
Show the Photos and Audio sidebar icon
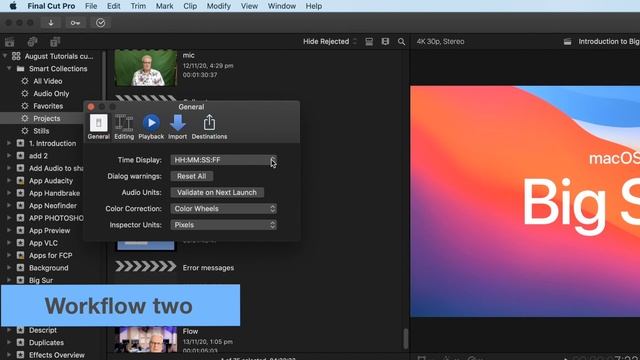[x=32, y=42]
